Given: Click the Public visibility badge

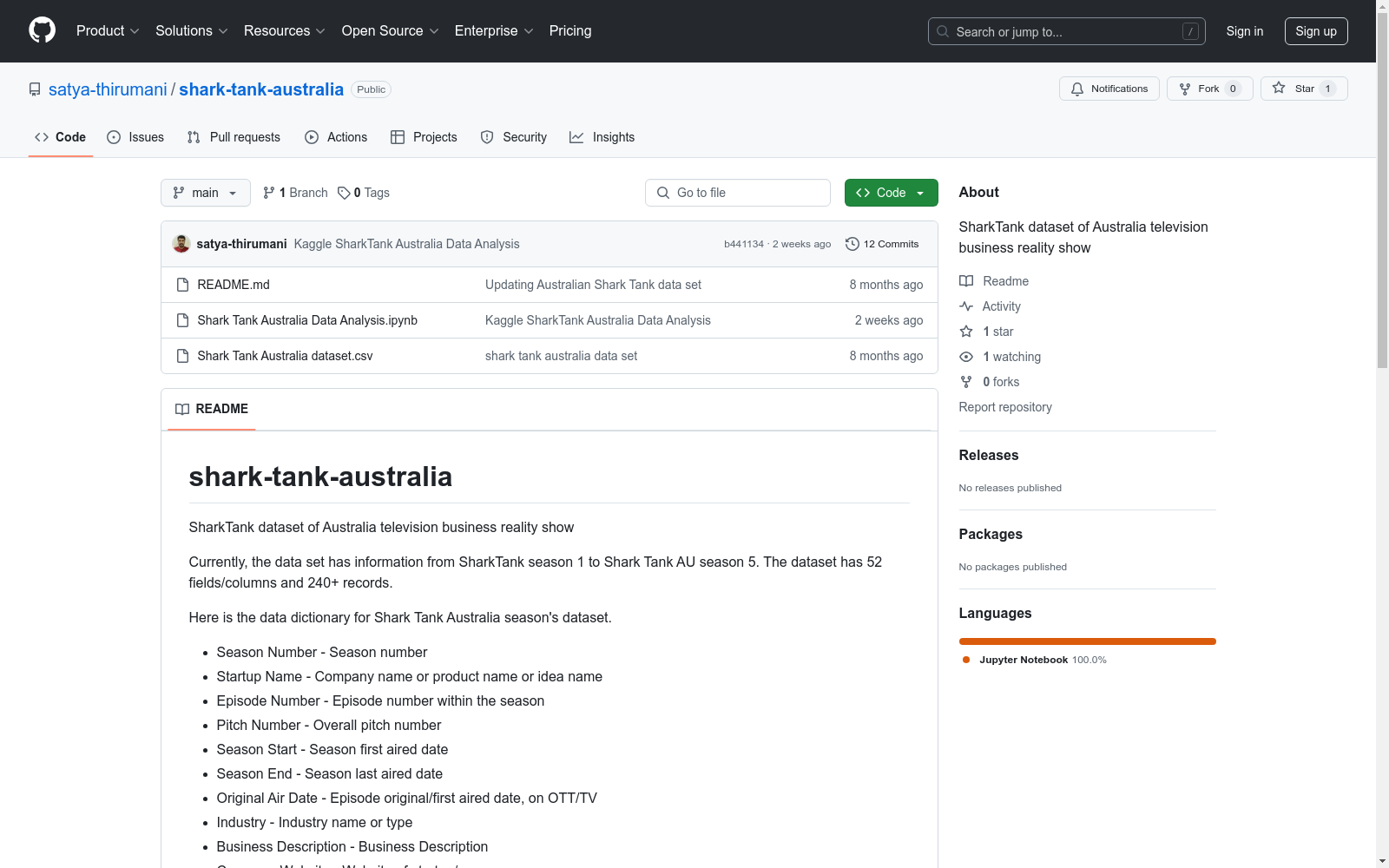Looking at the screenshot, I should pyautogui.click(x=371, y=89).
